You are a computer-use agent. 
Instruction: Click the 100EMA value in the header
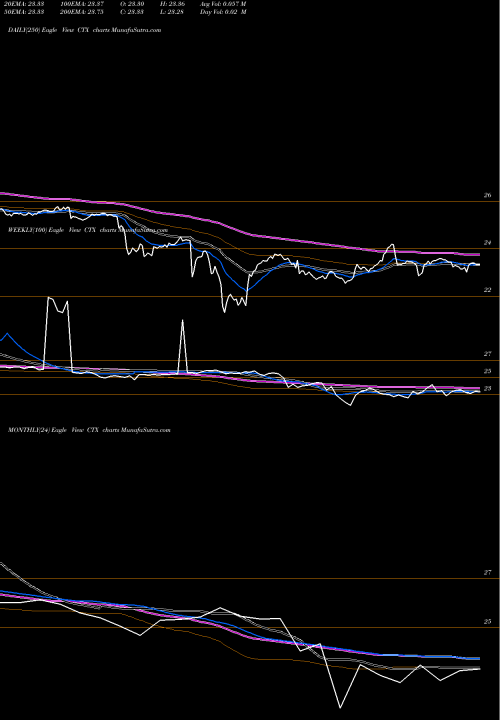click(x=84, y=4)
